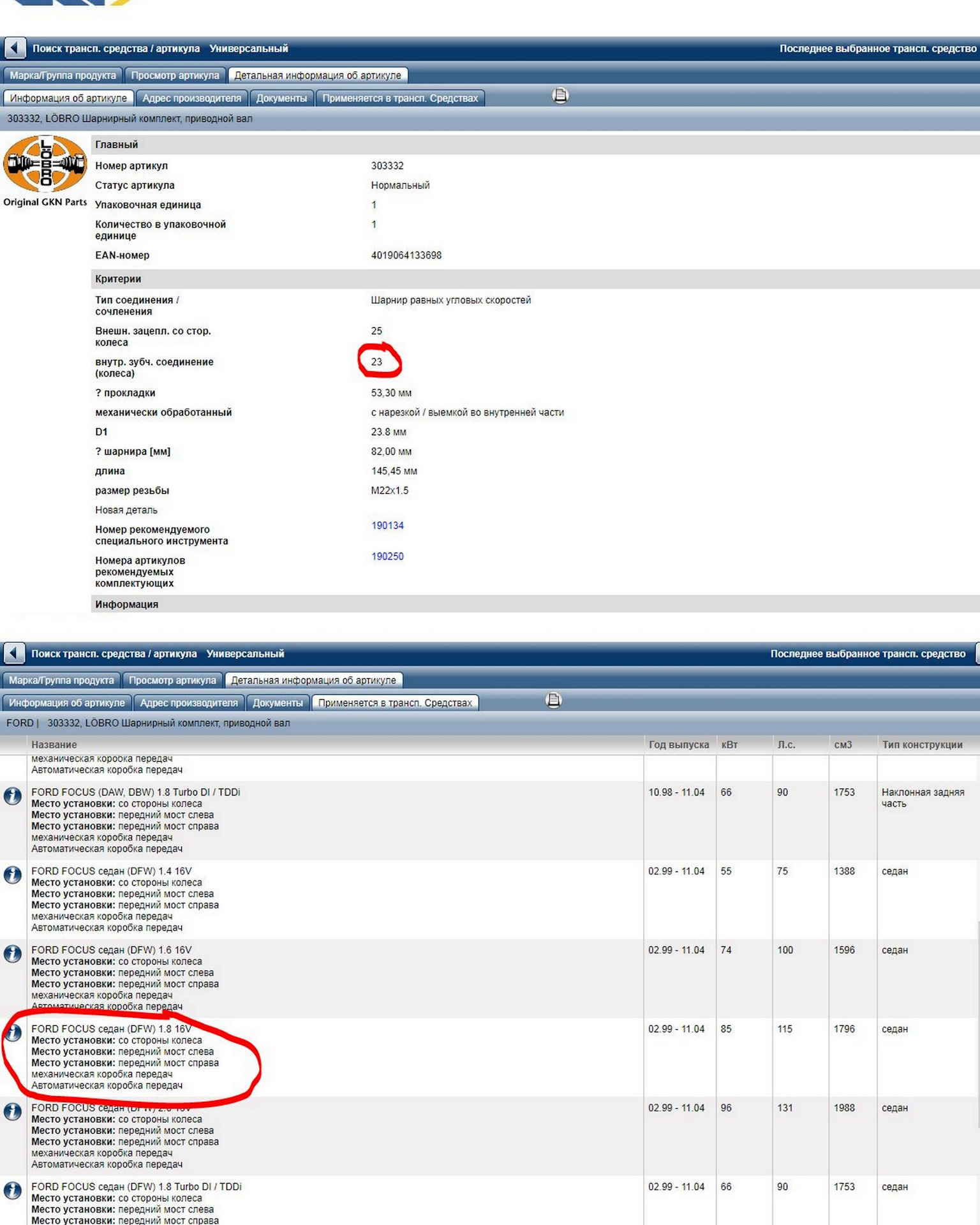The image size is (980, 1225).
Task: Click the article number value 303332
Action: [387, 166]
